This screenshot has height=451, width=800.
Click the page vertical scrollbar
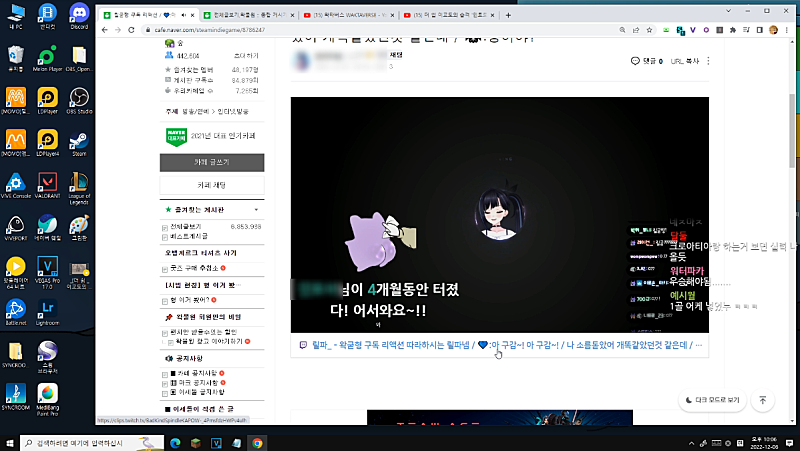[x=792, y=131]
